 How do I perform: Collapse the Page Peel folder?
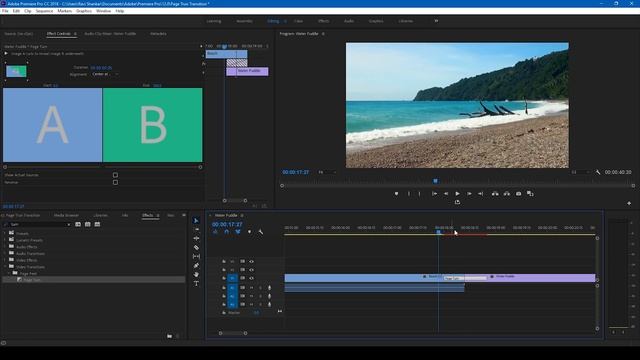(9, 273)
